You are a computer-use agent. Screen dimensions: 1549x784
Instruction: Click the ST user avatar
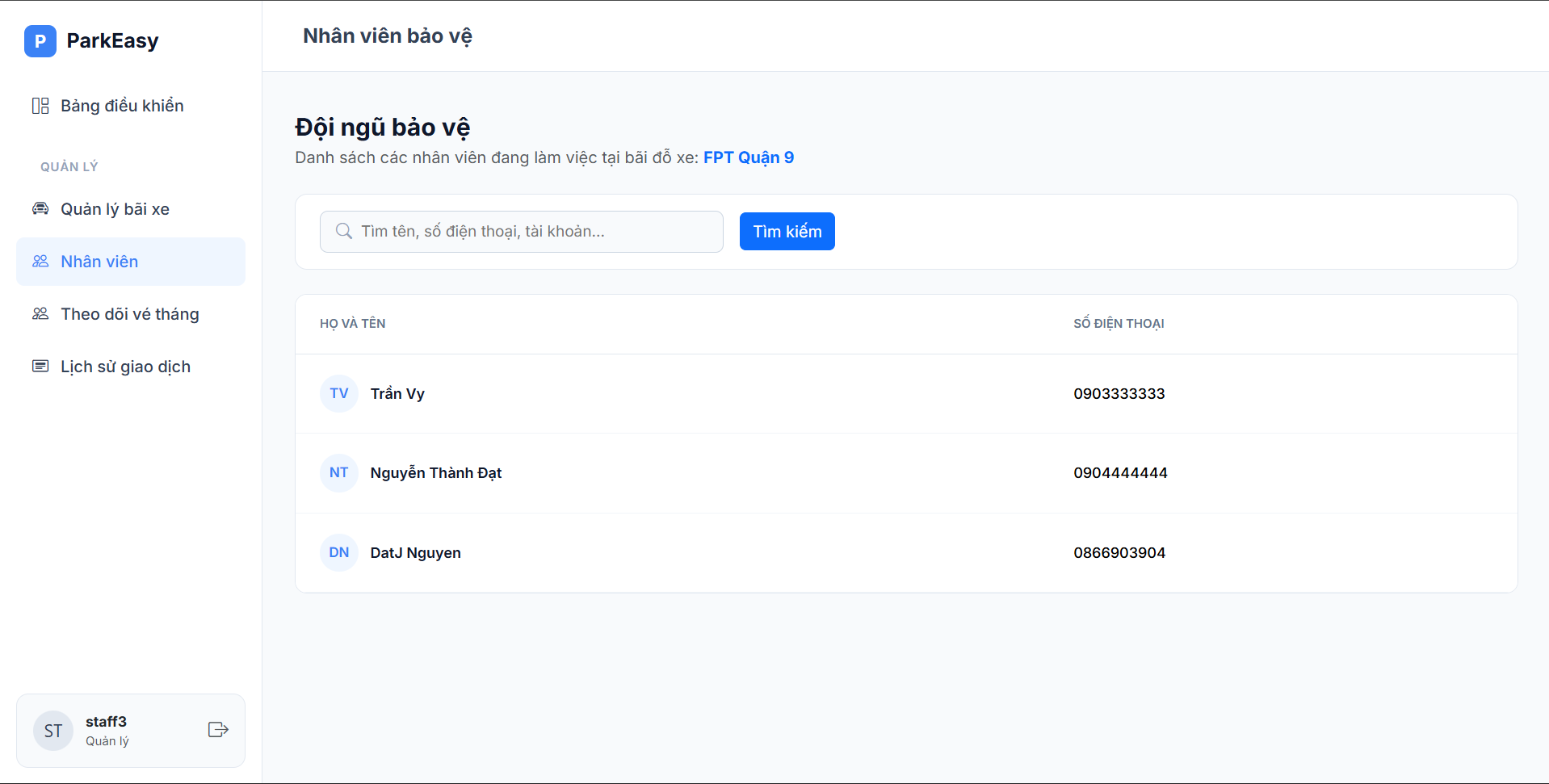[x=53, y=731]
